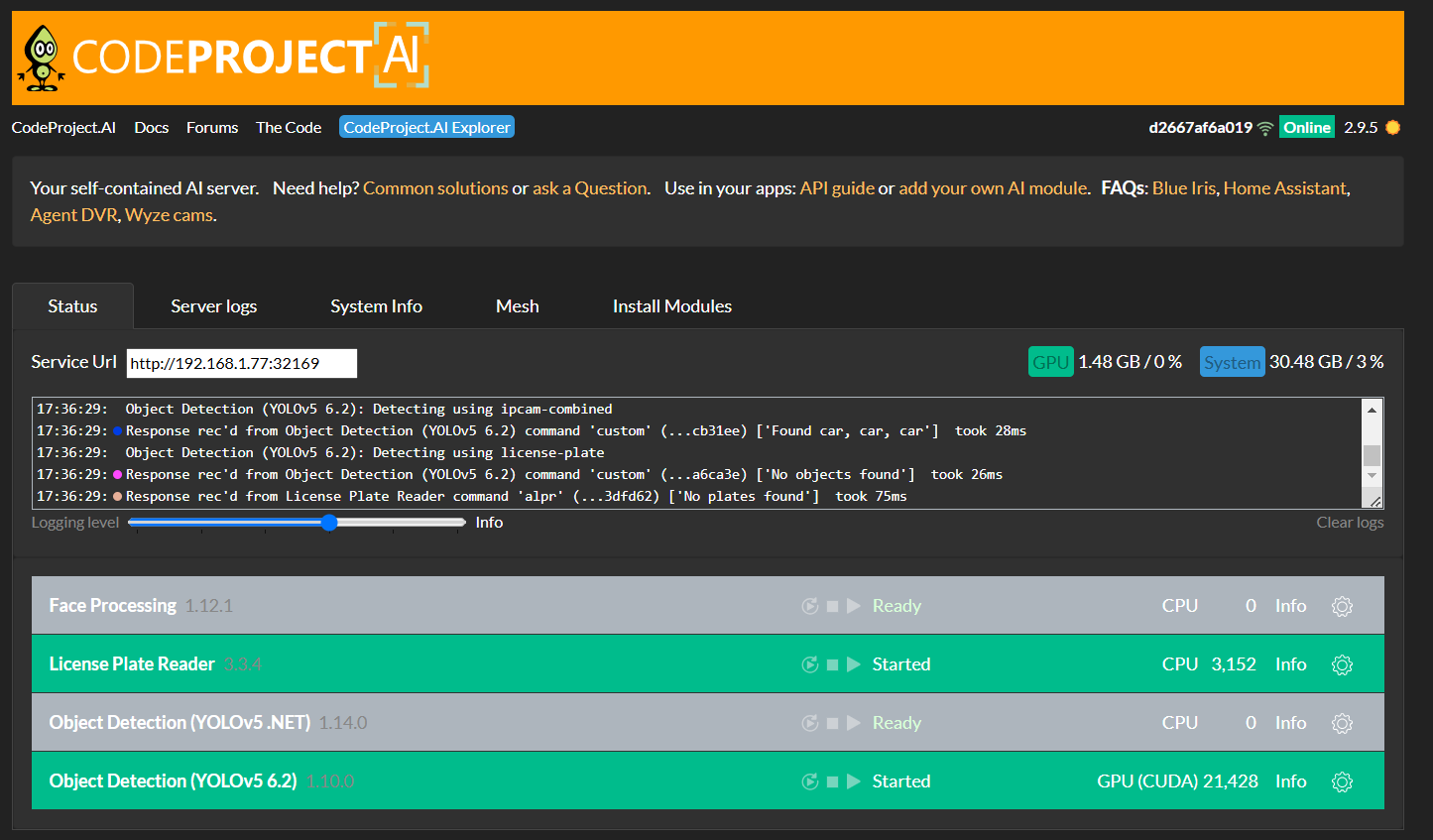This screenshot has height=840, width=1433.
Task: Open the Wyze cams FAQ link
Action: pyautogui.click(x=169, y=215)
